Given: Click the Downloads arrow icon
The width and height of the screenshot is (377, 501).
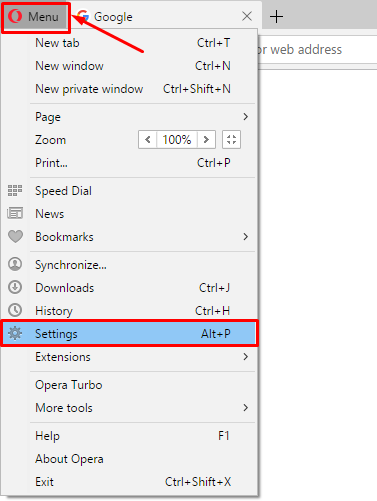Looking at the screenshot, I should tap(15, 287).
